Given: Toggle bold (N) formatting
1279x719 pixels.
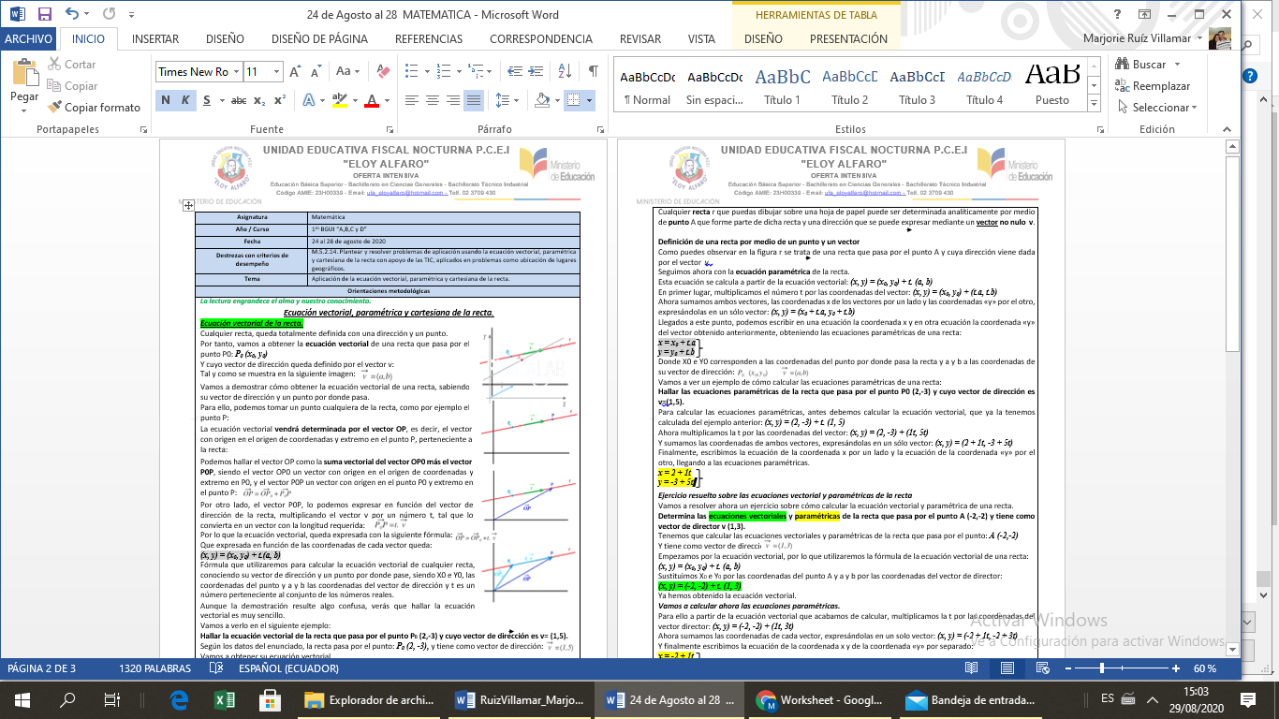Looking at the screenshot, I should 165,100.
